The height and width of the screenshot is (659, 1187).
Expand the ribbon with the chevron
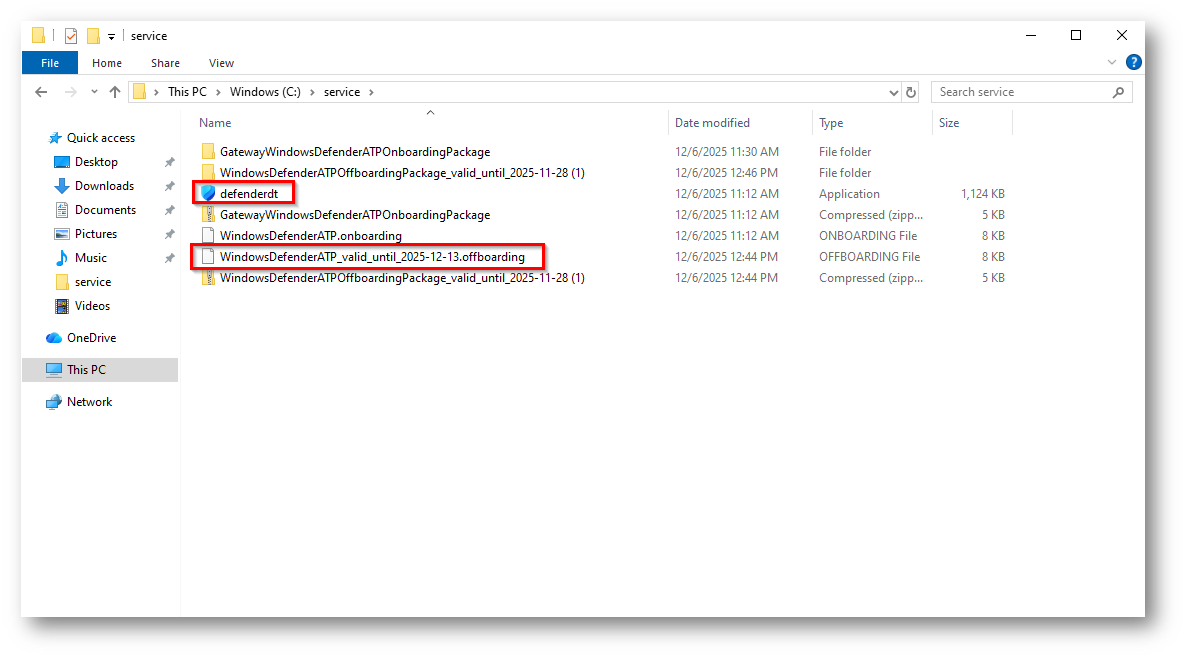[1111, 62]
